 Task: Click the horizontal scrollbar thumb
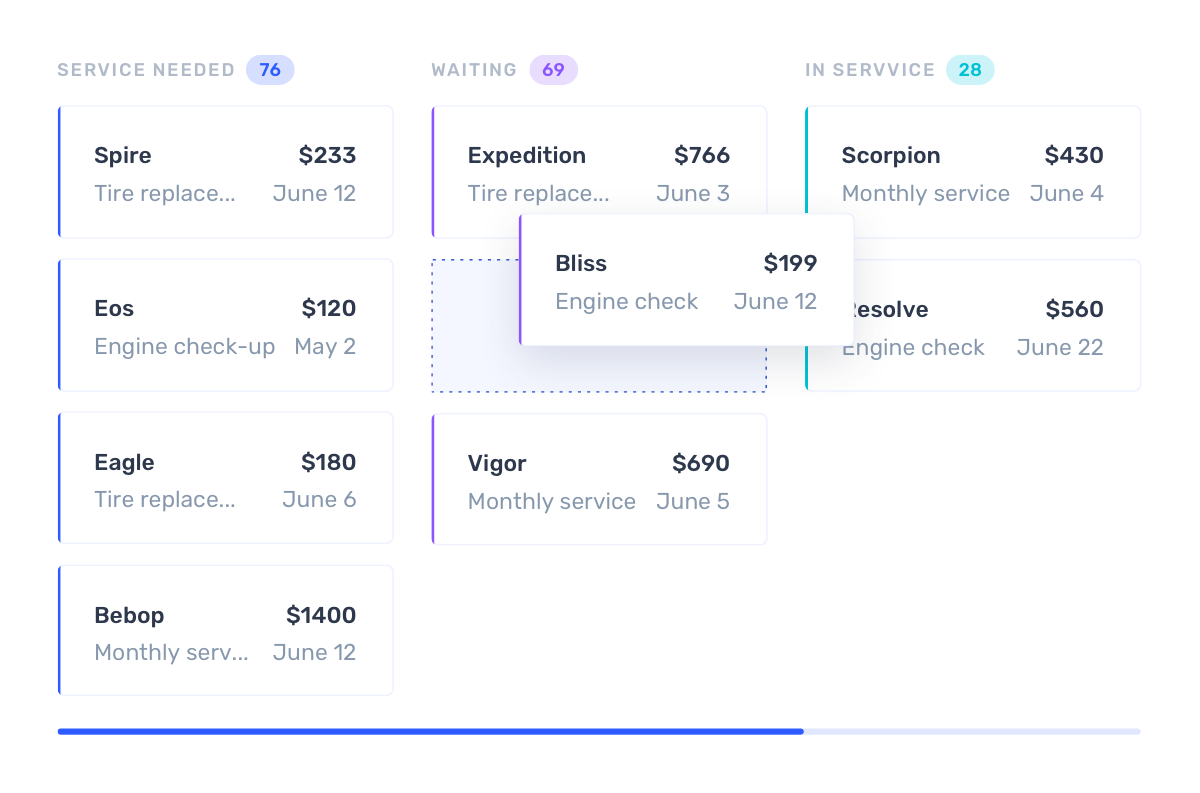pyautogui.click(x=430, y=732)
